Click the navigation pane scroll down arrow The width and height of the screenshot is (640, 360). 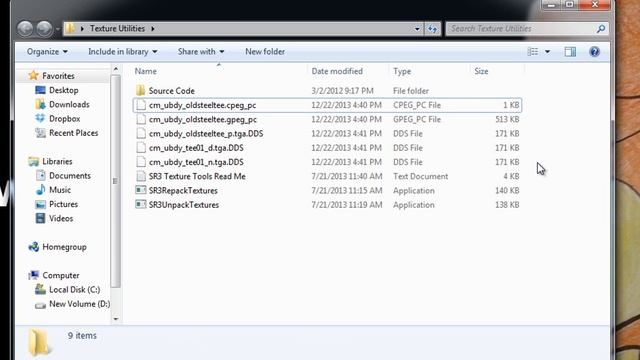(116, 319)
